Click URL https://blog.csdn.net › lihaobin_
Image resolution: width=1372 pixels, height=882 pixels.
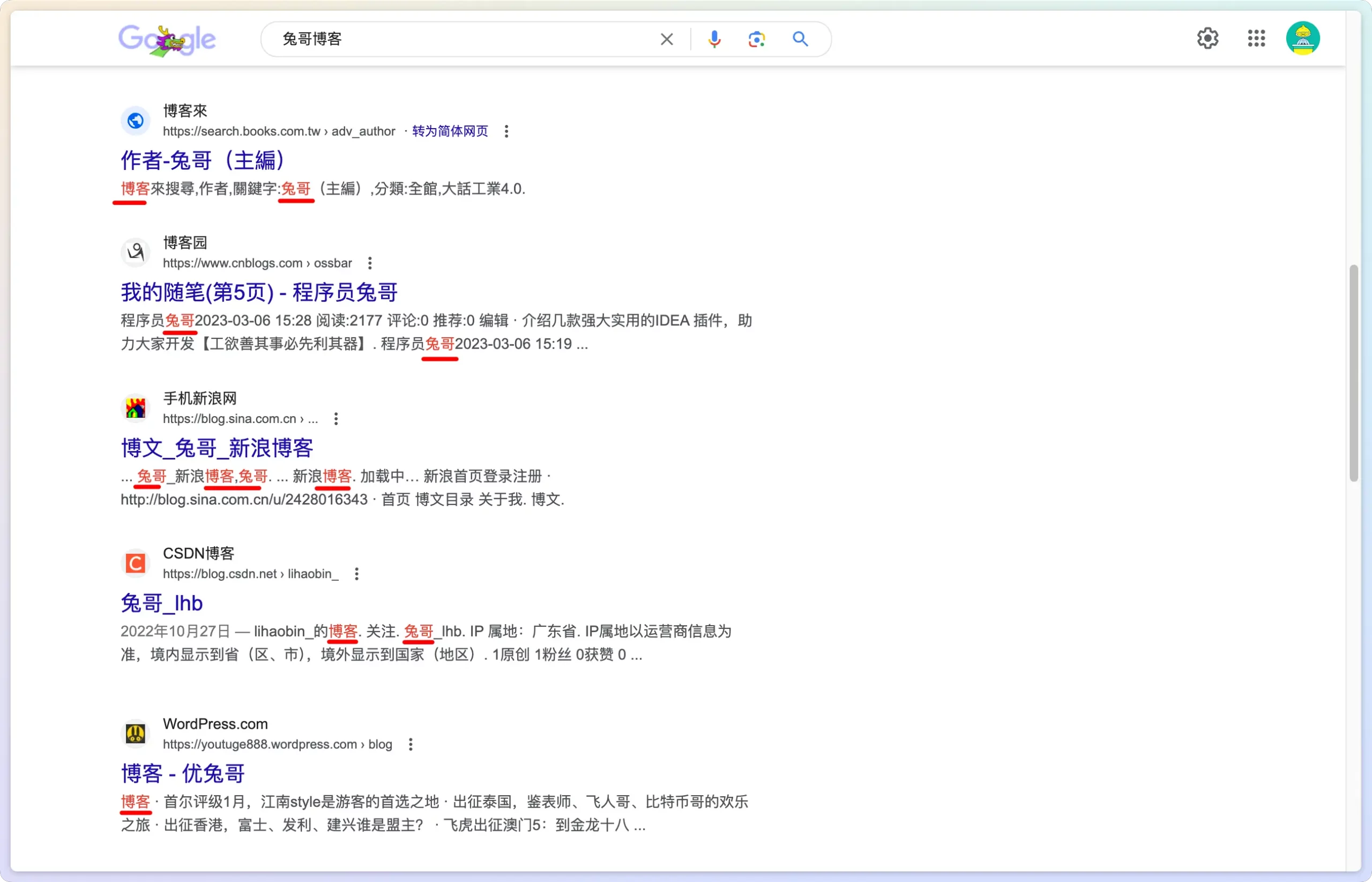pos(251,574)
